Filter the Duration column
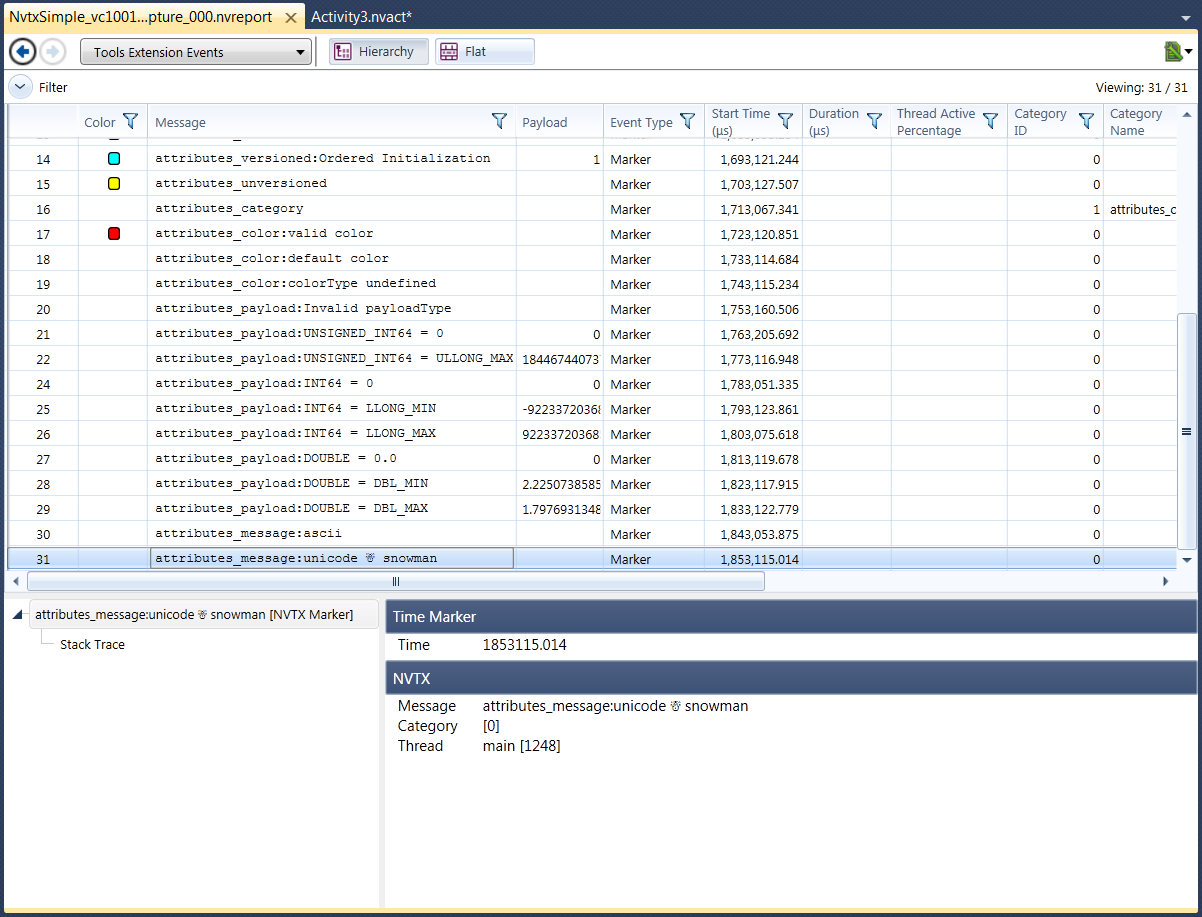 tap(874, 121)
